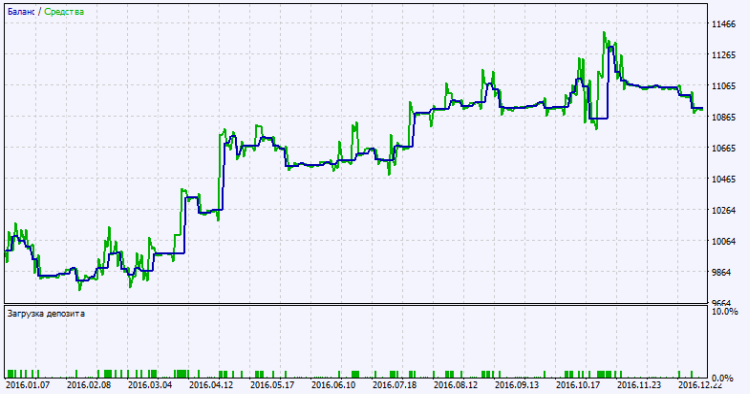Click the 10465 axis value
The image size is (750, 394).
pos(724,179)
